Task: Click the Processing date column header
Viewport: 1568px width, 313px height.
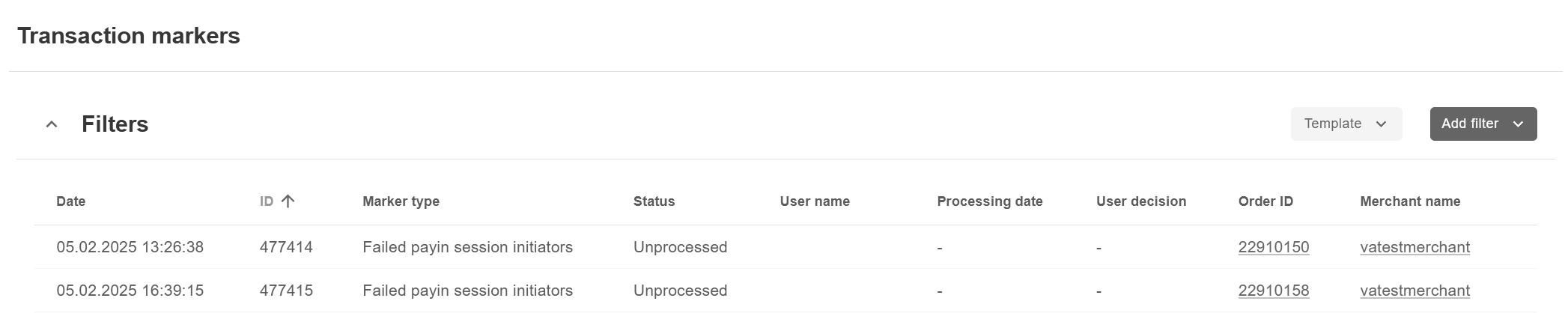Action: pyautogui.click(x=989, y=201)
